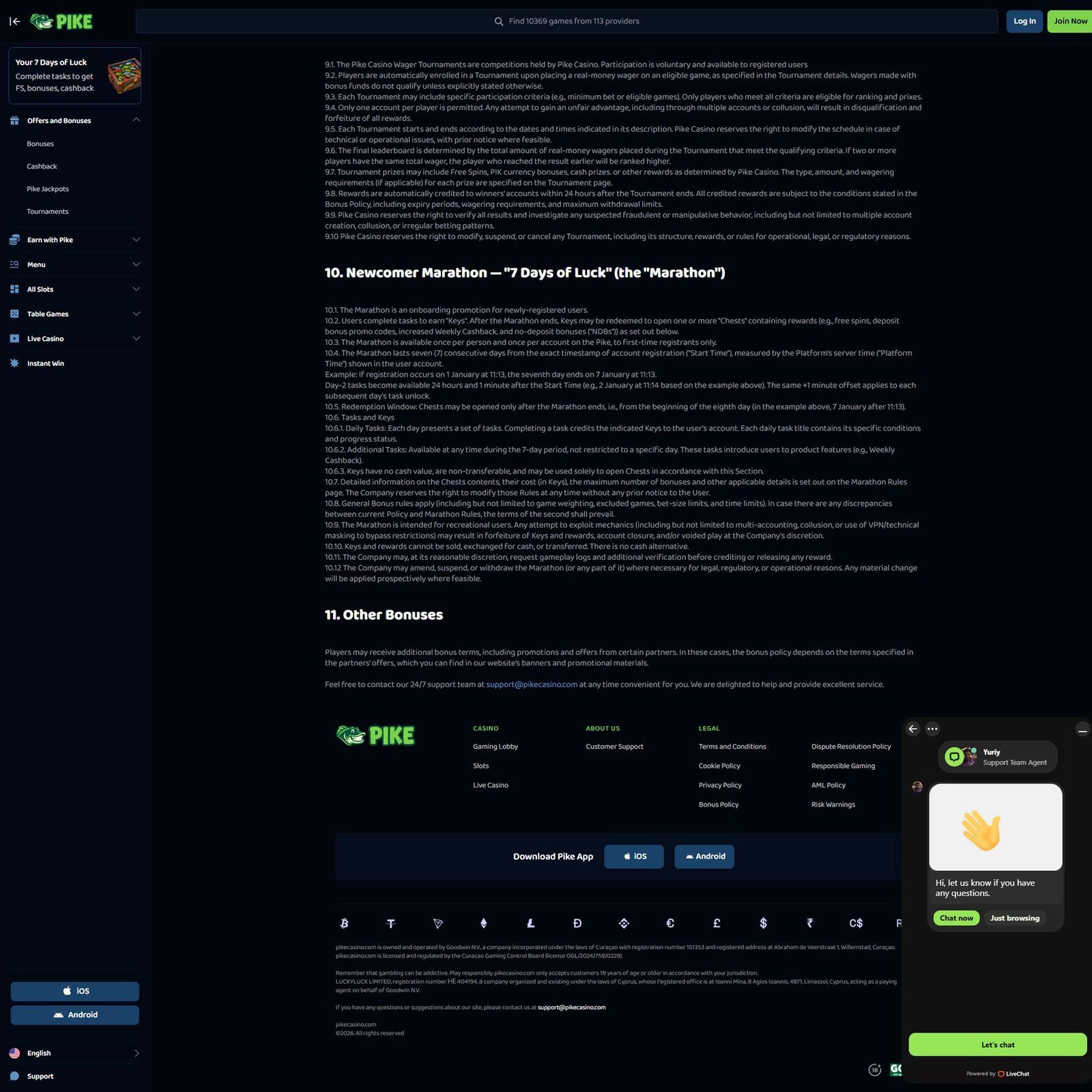Click the Instant Win burst icon

point(14,363)
